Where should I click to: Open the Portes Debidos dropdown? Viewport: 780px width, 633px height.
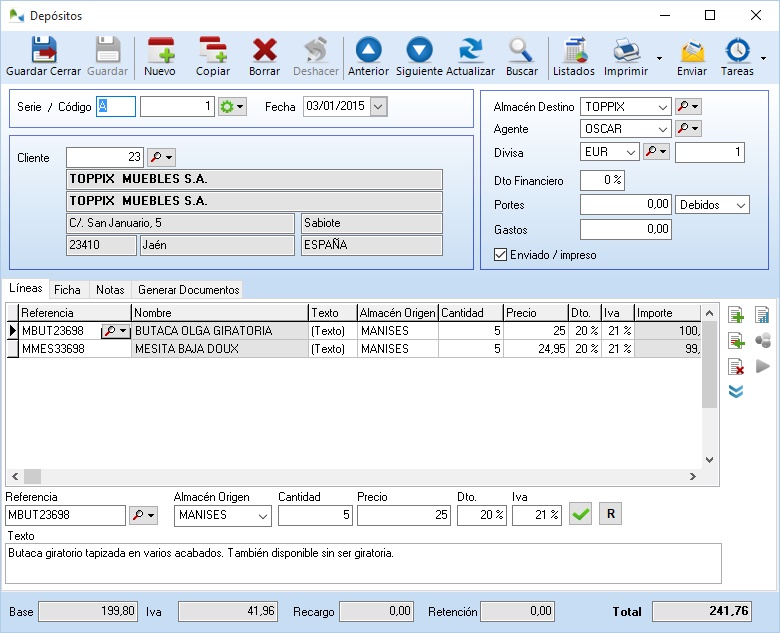(740, 205)
